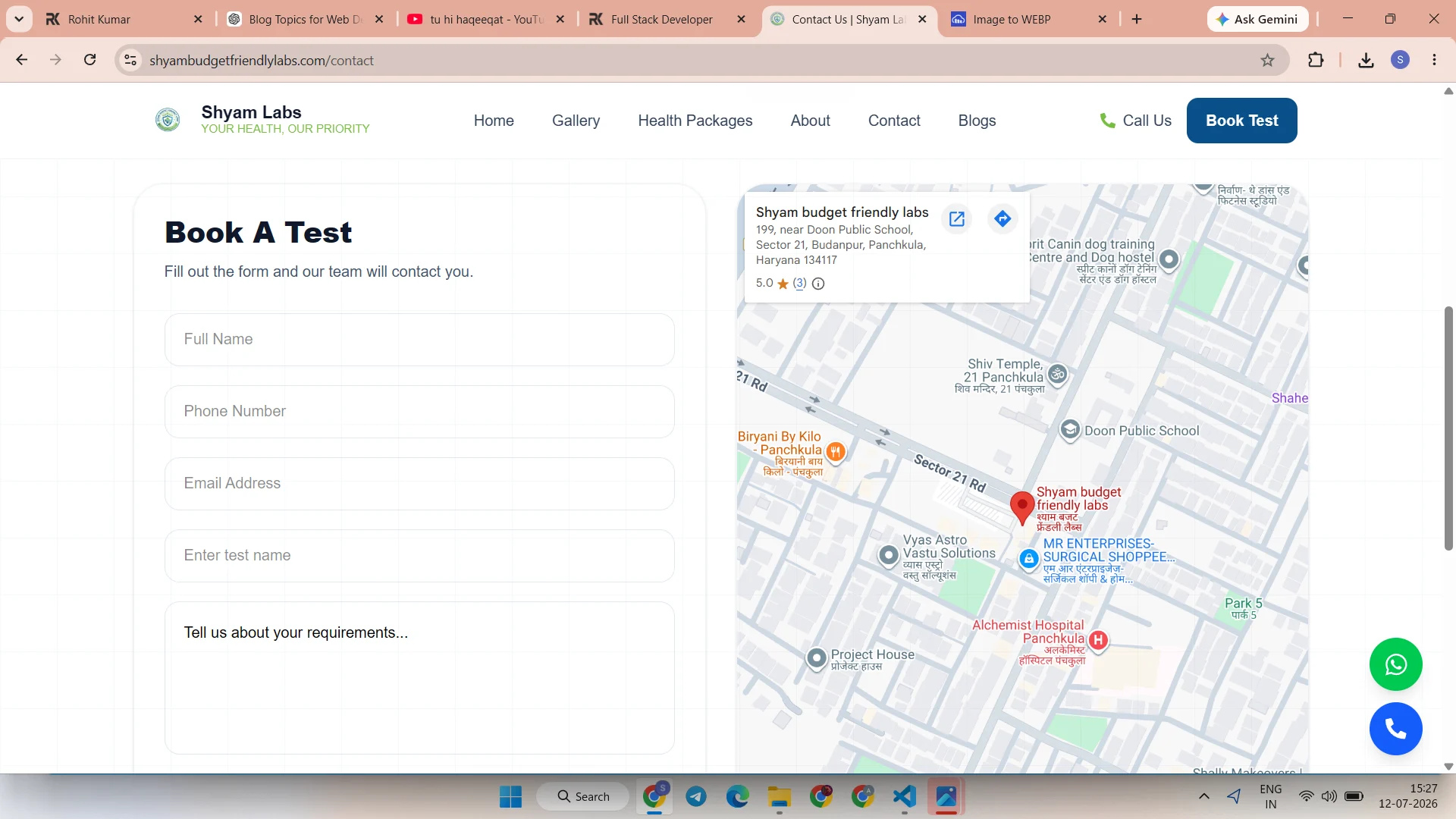Click the Call Us phone link
Image resolution: width=1456 pixels, height=819 pixels.
(x=1135, y=121)
